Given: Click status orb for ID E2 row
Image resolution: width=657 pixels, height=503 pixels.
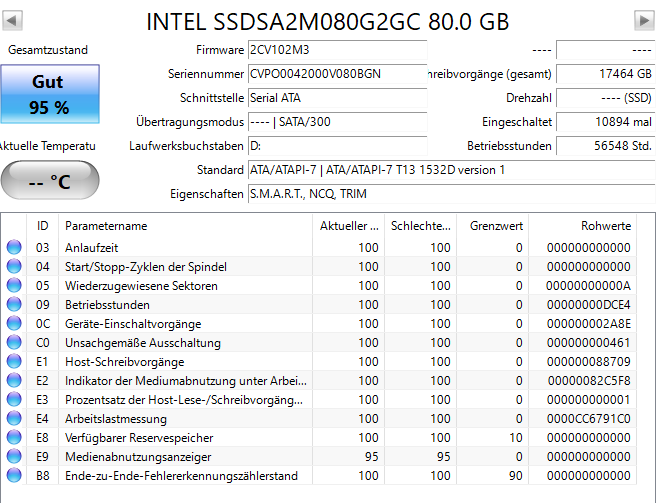Looking at the screenshot, I should click(14, 380).
